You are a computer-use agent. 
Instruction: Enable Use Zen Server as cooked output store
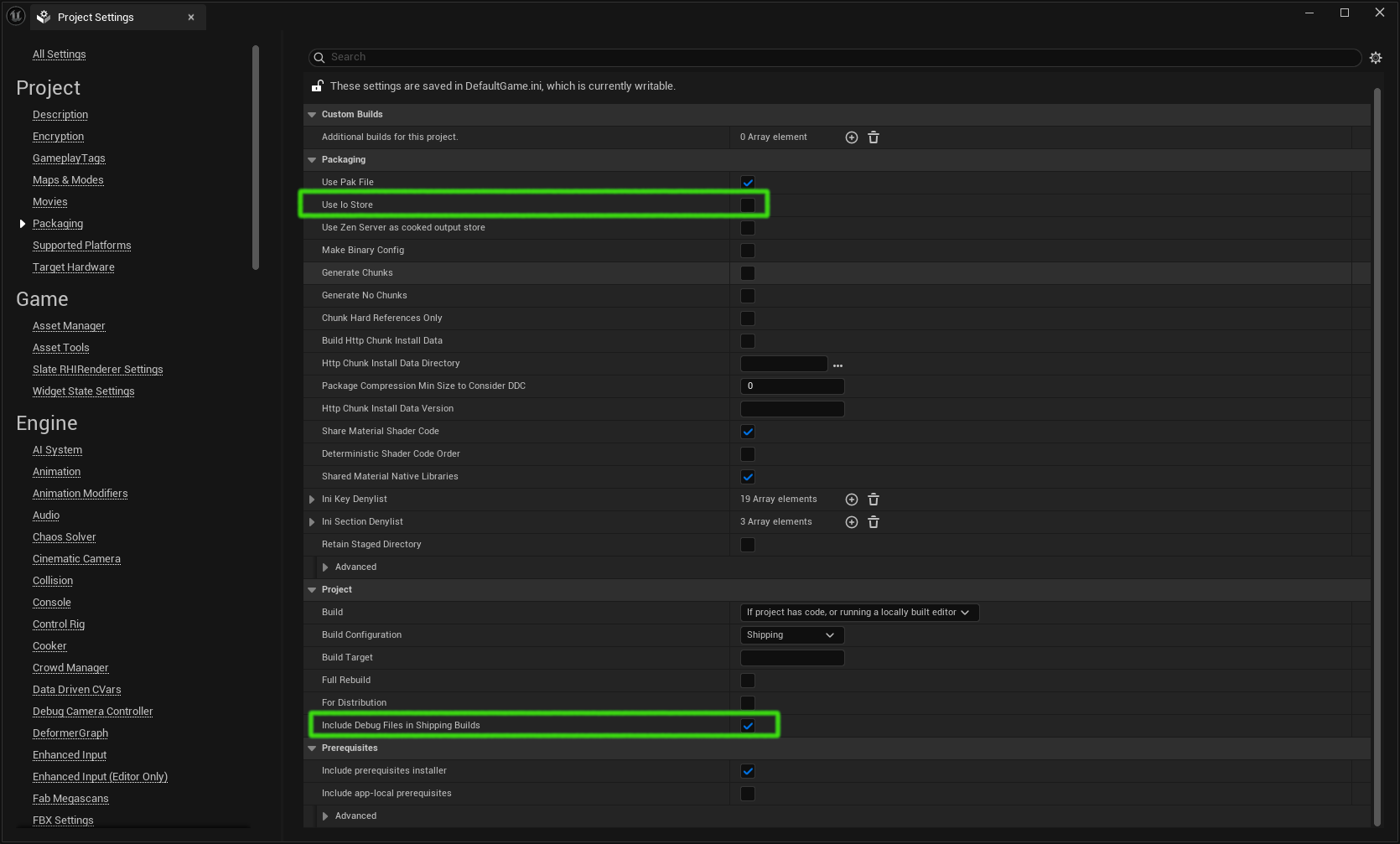coord(748,228)
